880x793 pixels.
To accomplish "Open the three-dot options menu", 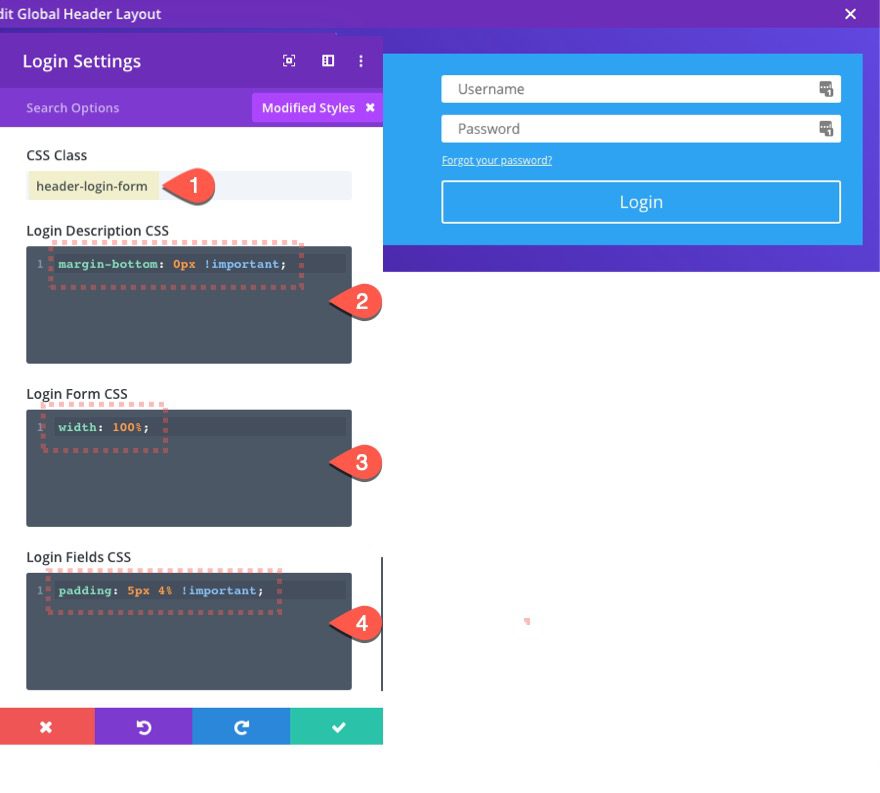I will click(x=361, y=60).
